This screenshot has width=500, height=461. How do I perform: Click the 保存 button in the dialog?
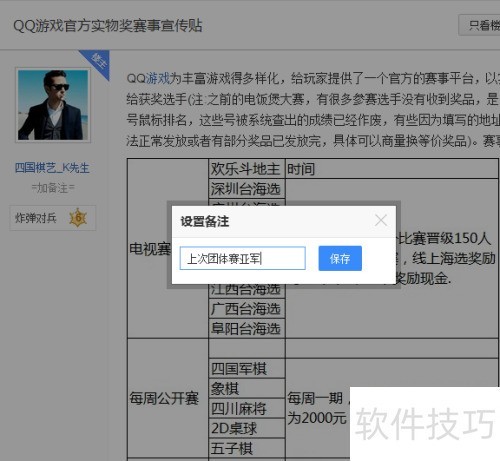pyautogui.click(x=340, y=258)
